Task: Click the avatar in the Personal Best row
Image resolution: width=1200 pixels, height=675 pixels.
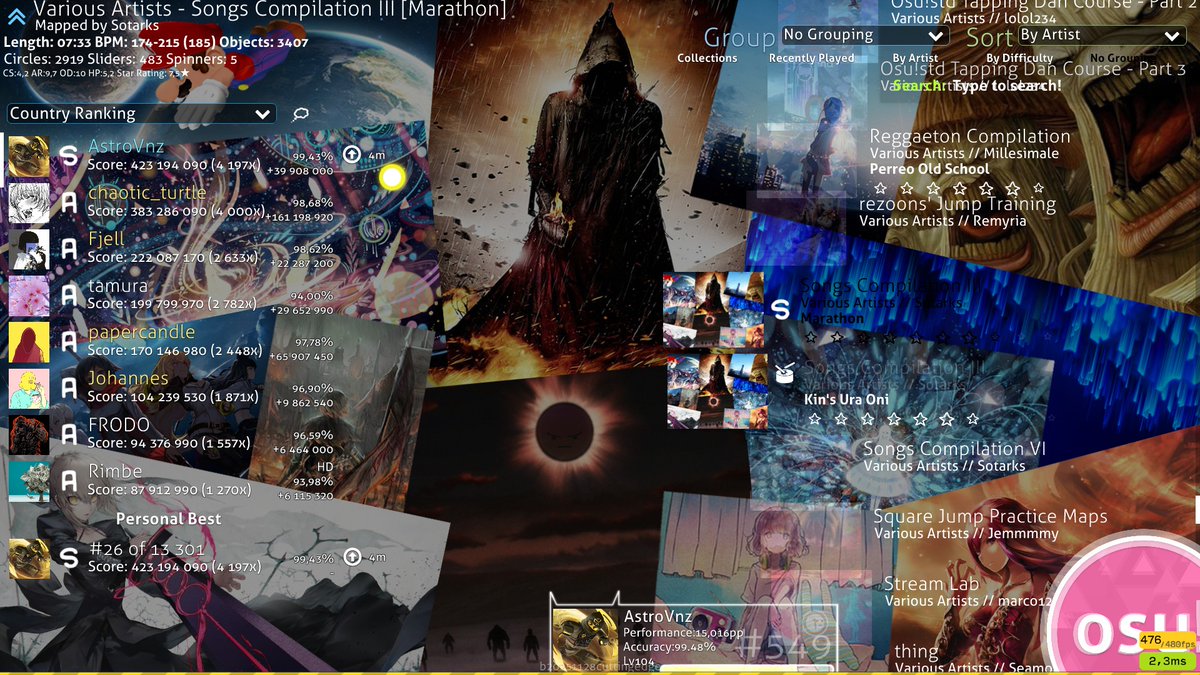Action: pyautogui.click(x=29, y=559)
